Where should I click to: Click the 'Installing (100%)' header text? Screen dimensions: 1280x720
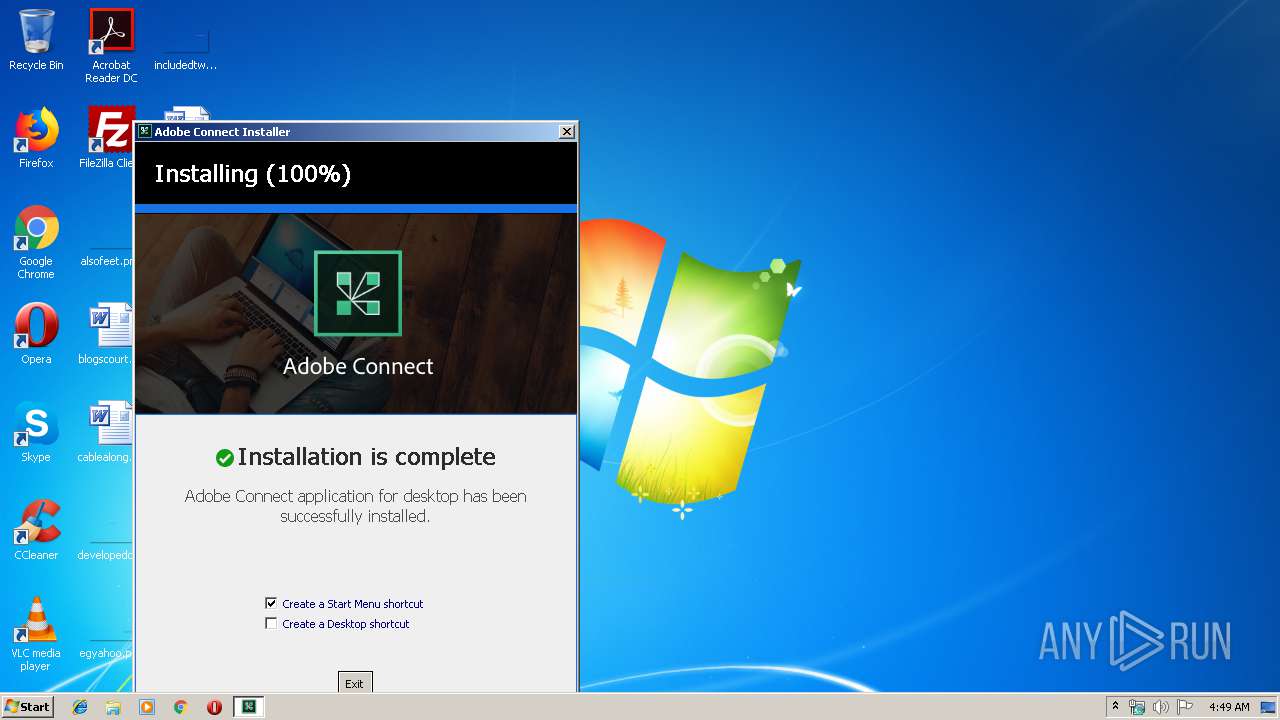253,174
